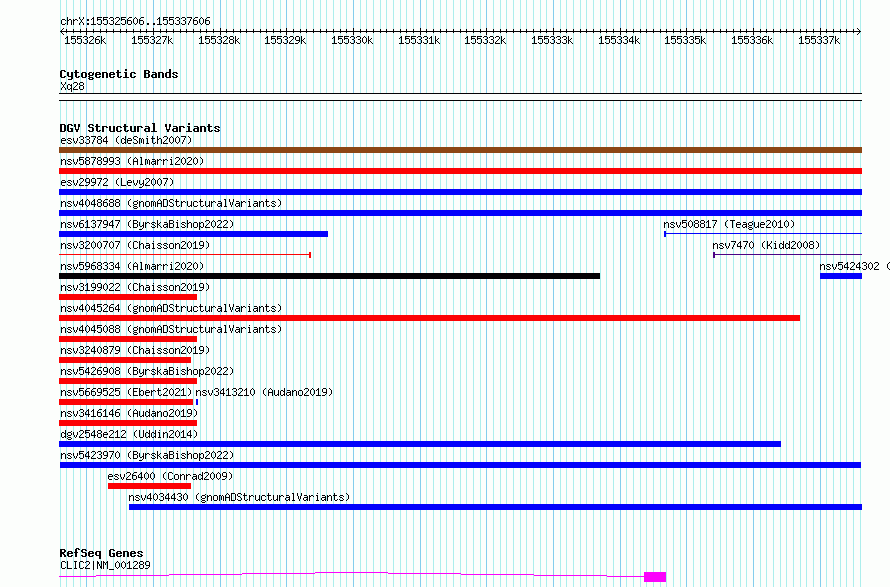The height and width of the screenshot is (587, 890).
Task: Select nsv5968334 (Almarri2020) label
Action: click(132, 266)
